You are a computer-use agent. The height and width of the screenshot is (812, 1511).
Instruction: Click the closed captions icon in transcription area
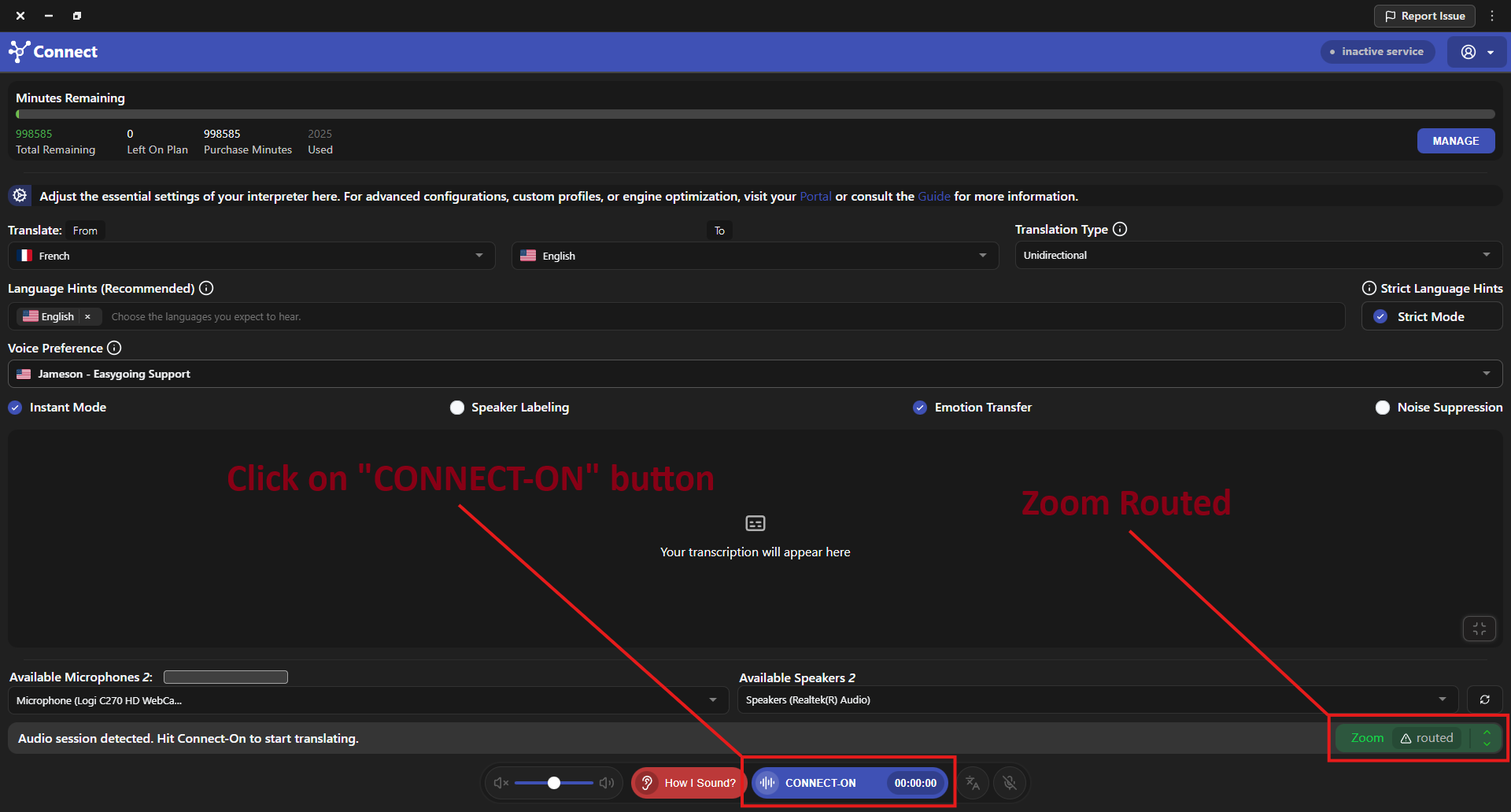coord(755,523)
